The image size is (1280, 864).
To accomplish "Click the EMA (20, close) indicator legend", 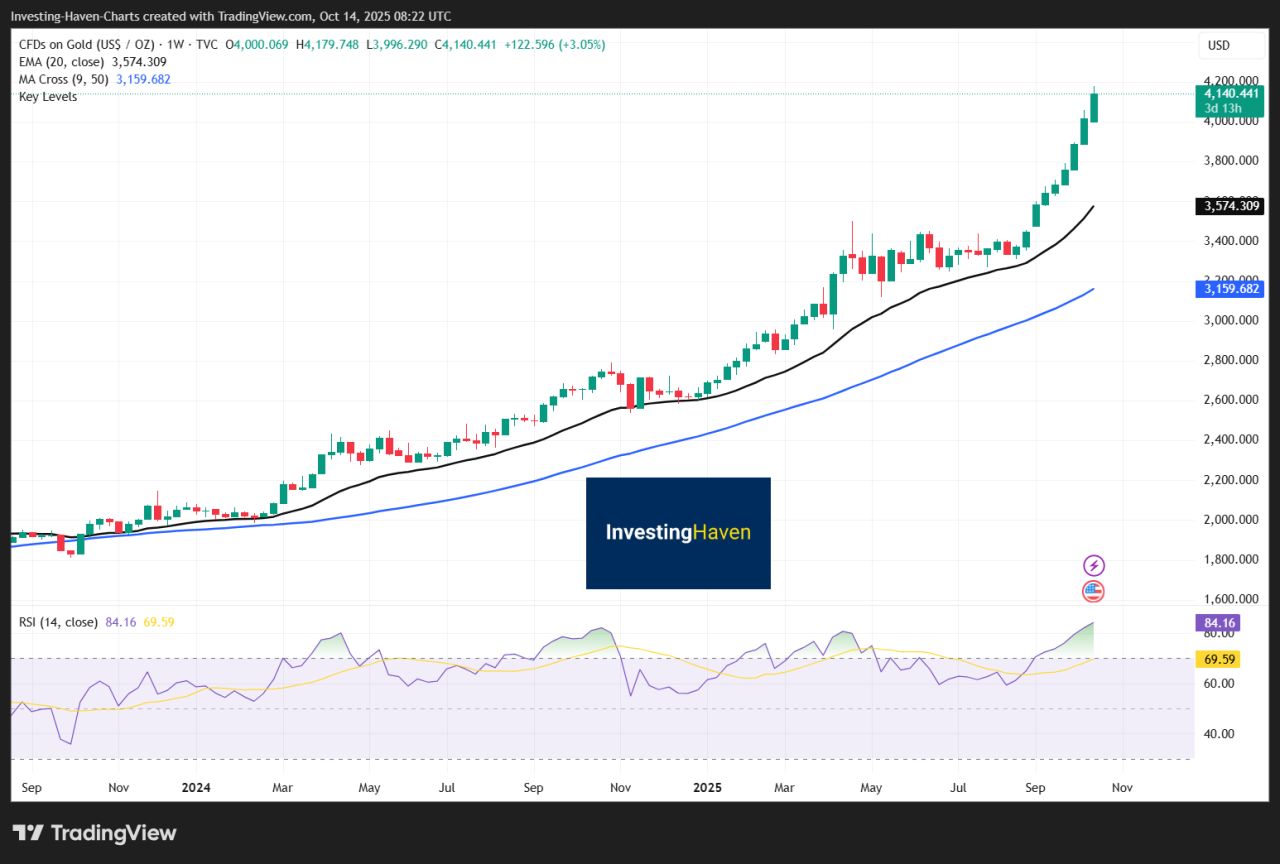I will (x=61, y=62).
